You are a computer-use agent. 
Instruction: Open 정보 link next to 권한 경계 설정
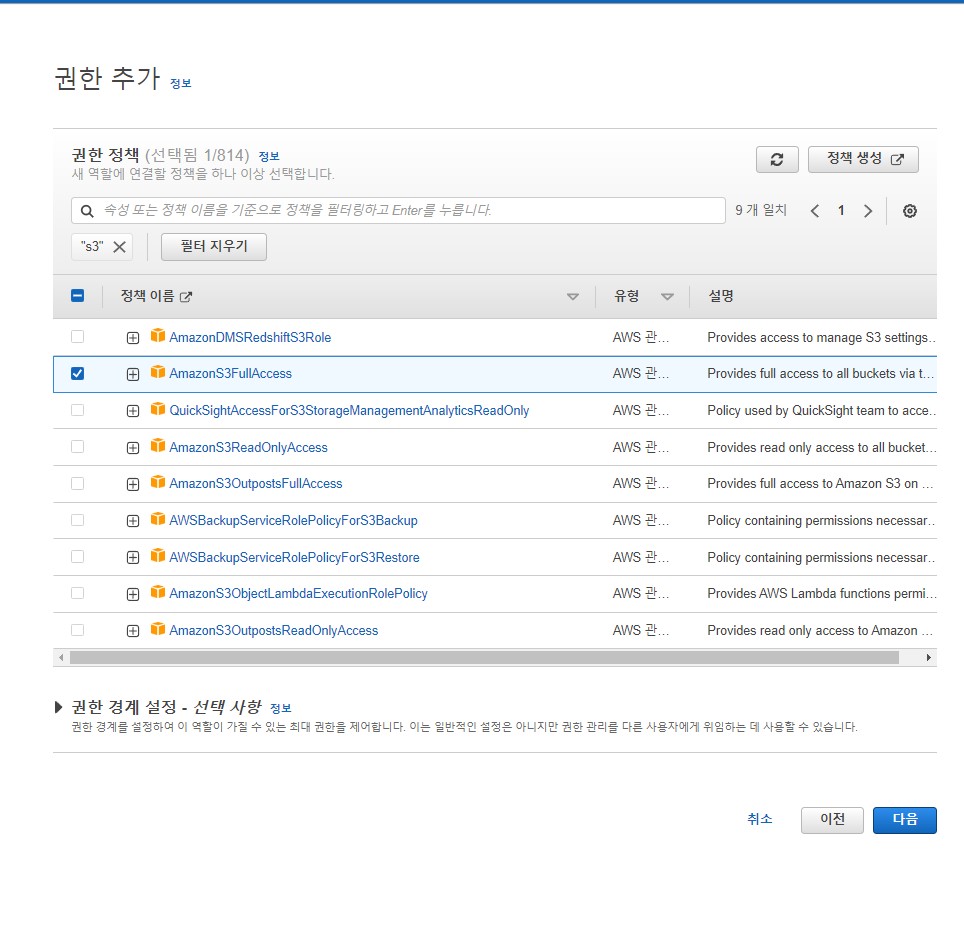(281, 708)
